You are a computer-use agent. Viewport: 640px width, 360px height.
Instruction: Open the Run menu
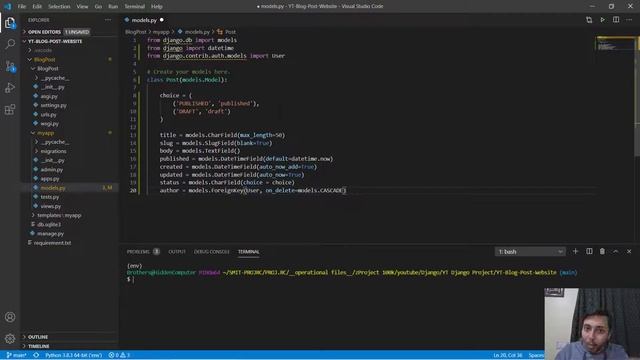(113, 6)
